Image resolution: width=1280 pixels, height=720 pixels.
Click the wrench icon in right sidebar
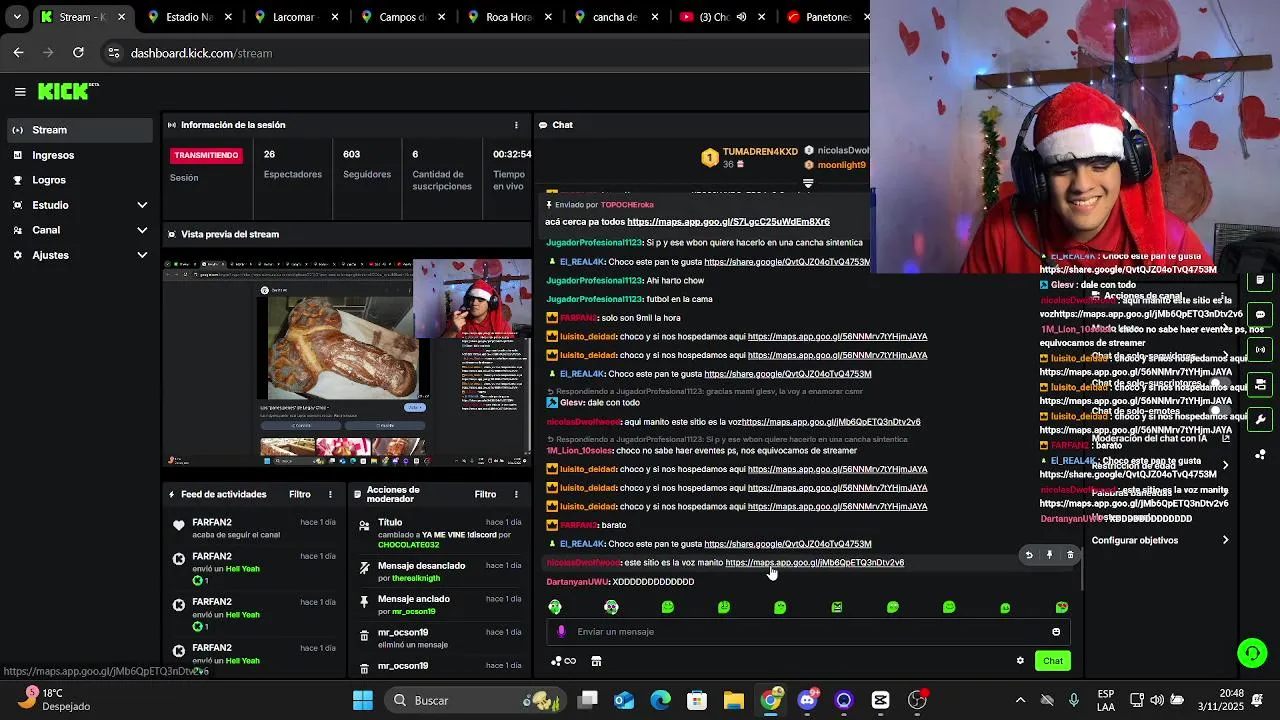pos(1260,419)
